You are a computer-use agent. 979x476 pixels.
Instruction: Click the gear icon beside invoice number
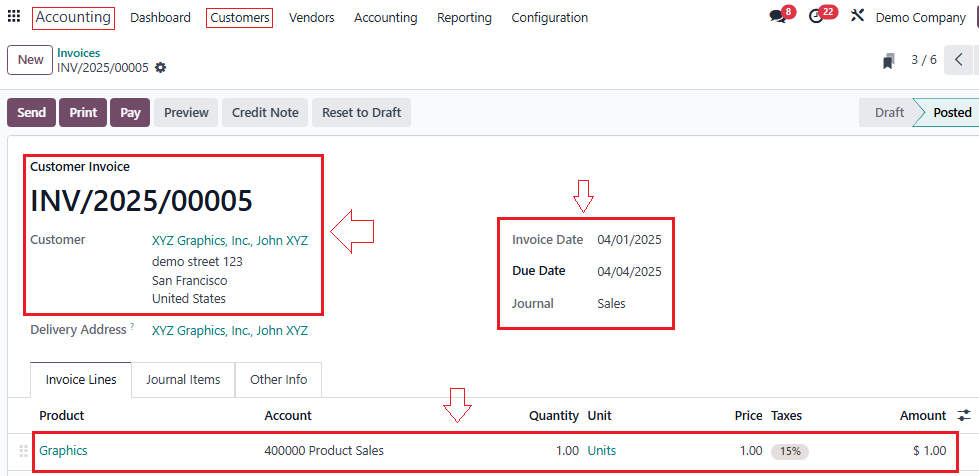[161, 68]
